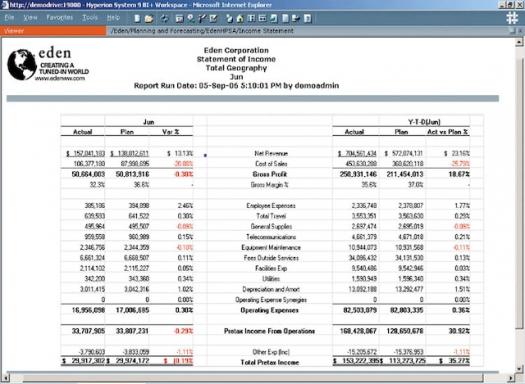Click the underlined Y-T-D Actual Net Revenue value
Image resolution: width=525 pixels, height=384 pixels.
[357, 153]
